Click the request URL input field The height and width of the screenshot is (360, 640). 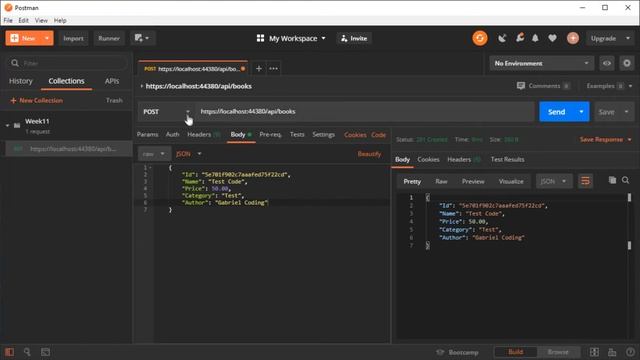point(365,111)
